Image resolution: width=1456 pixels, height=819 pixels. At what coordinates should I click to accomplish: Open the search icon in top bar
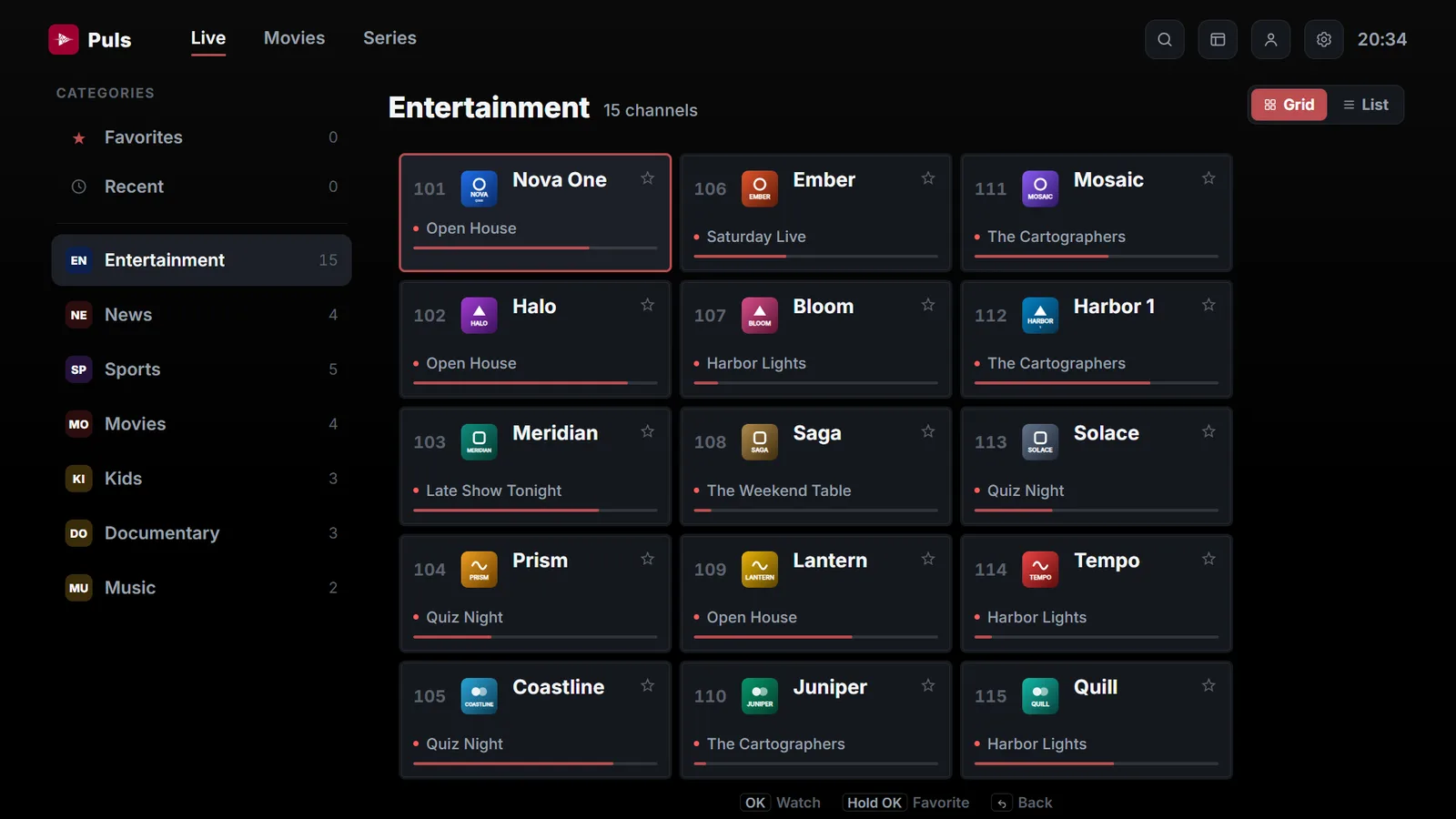click(1164, 39)
